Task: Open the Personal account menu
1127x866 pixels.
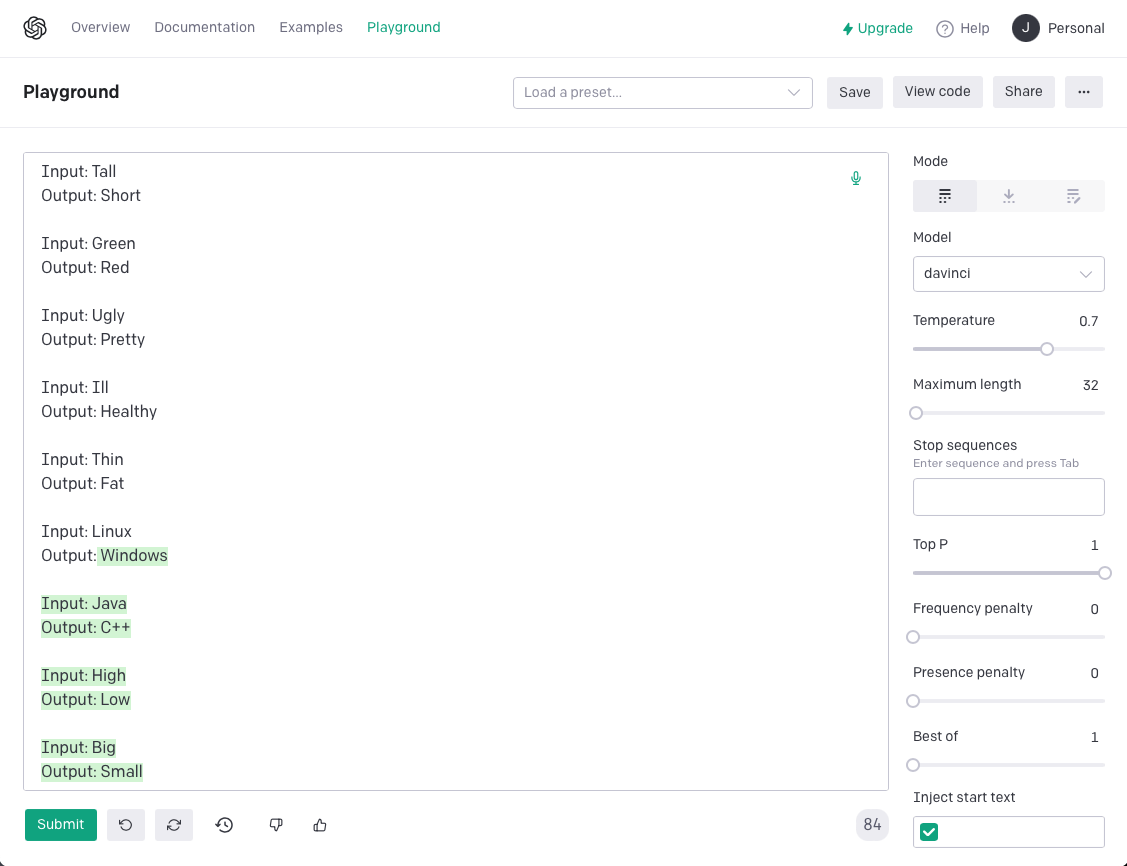Action: pos(1058,28)
